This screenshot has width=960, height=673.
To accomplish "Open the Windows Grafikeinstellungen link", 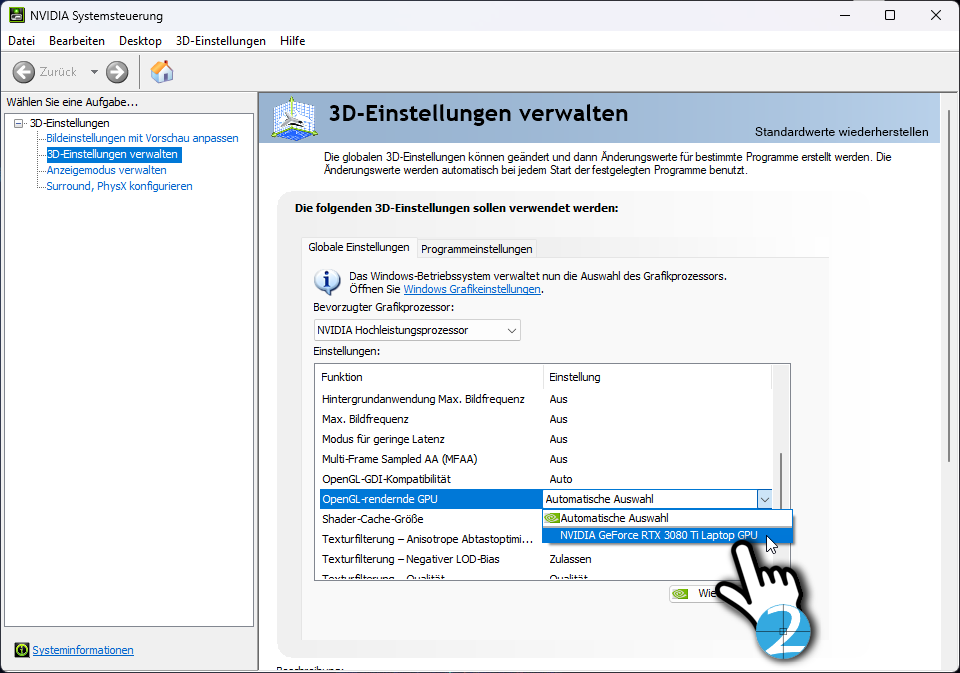I will click(x=471, y=289).
